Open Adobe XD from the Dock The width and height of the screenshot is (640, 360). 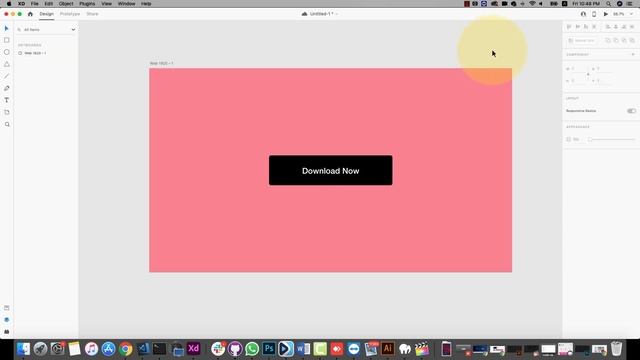[x=193, y=349]
